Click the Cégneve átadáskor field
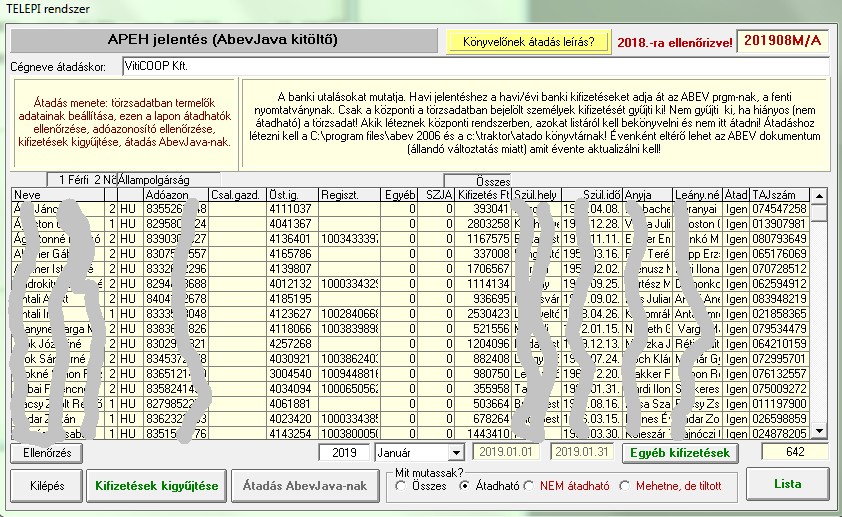This screenshot has width=842, height=517. pos(475,67)
